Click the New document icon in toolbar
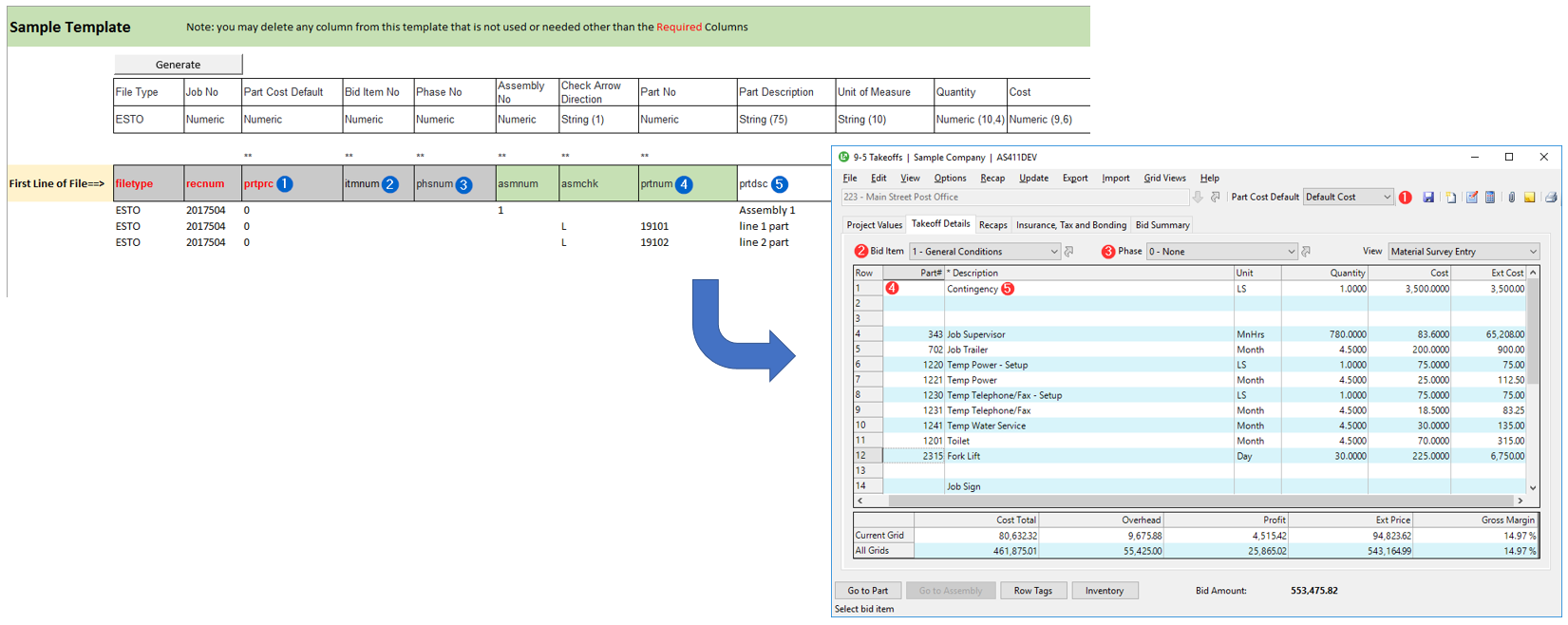The height and width of the screenshot is (625, 1568). pyautogui.click(x=1451, y=198)
